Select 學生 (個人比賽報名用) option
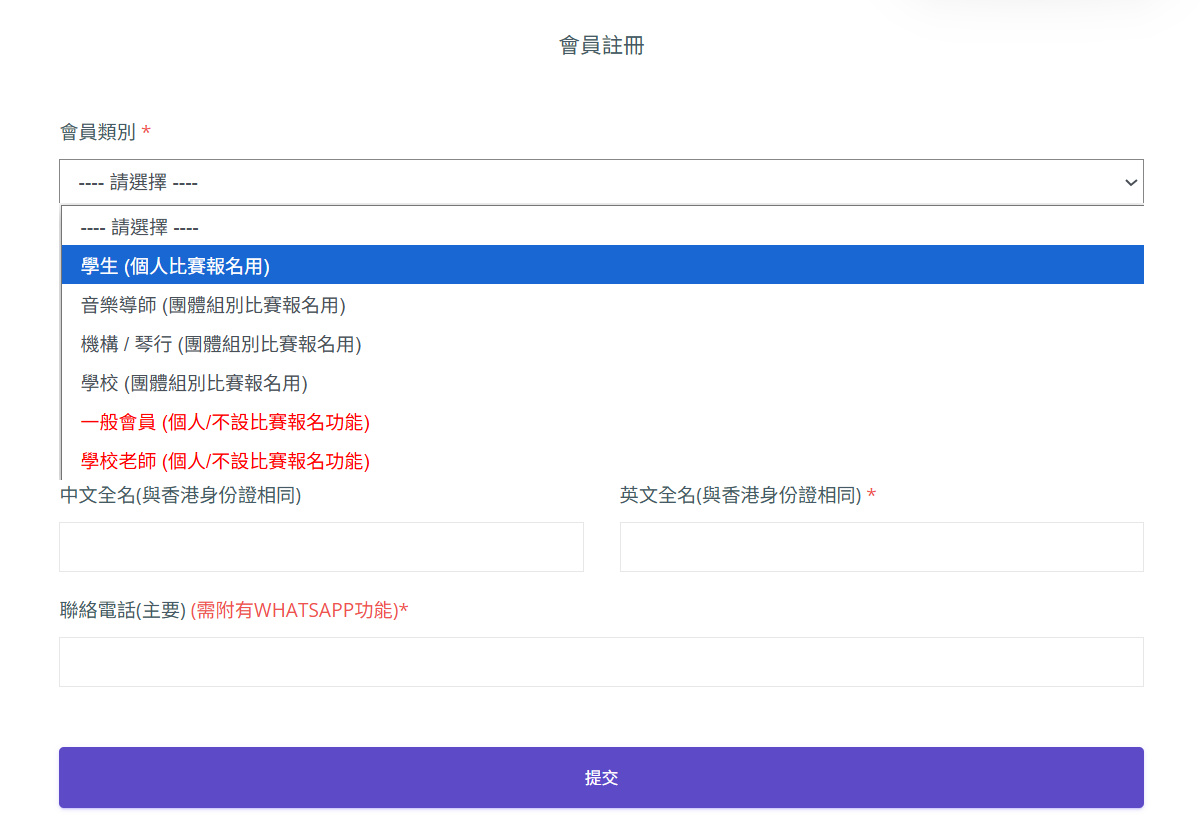1201x839 pixels. (602, 266)
